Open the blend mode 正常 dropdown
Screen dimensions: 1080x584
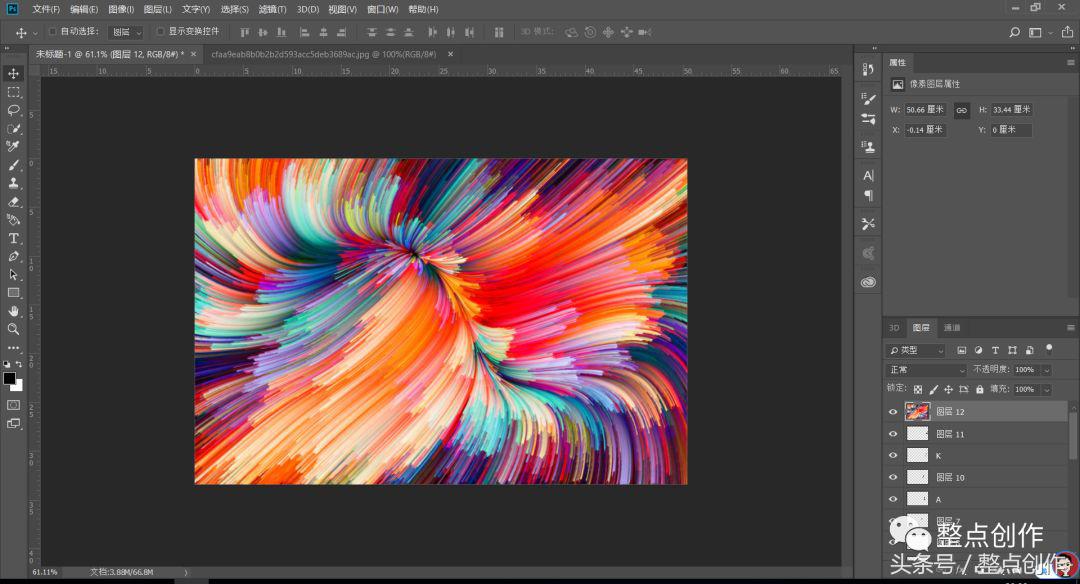pos(926,370)
